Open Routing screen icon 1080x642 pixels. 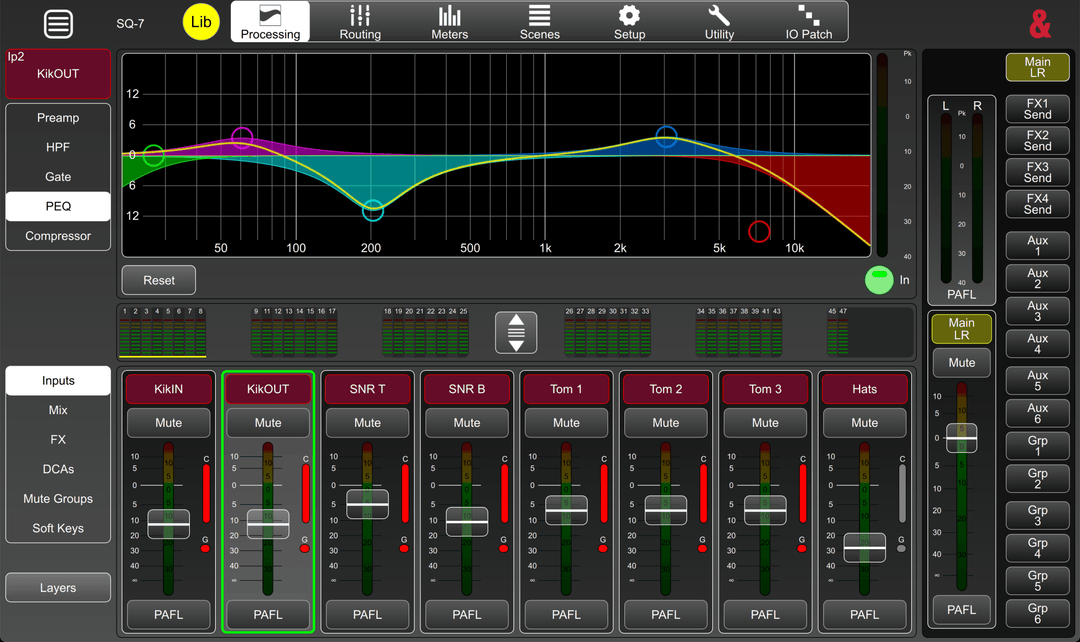pos(360,22)
